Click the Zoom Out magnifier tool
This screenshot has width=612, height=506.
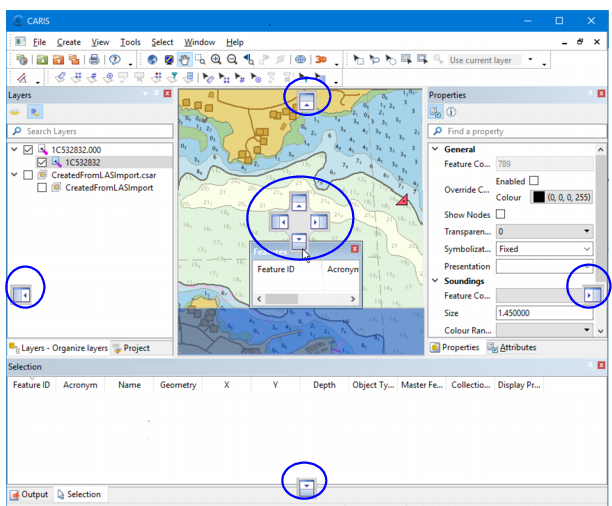coord(232,60)
